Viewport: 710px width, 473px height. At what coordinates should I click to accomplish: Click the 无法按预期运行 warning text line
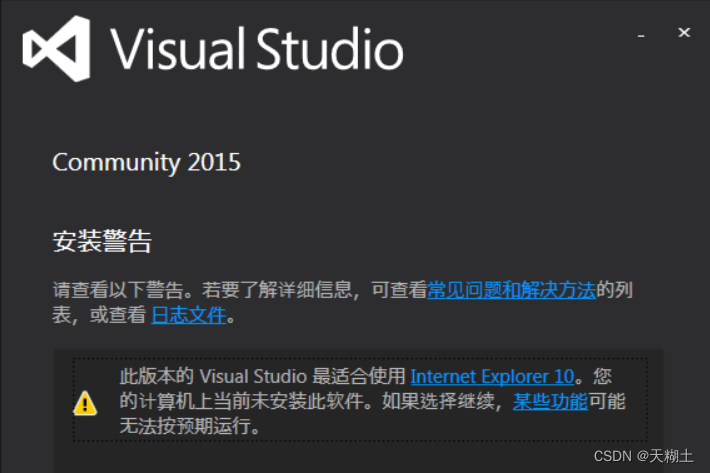pyautogui.click(x=189, y=426)
